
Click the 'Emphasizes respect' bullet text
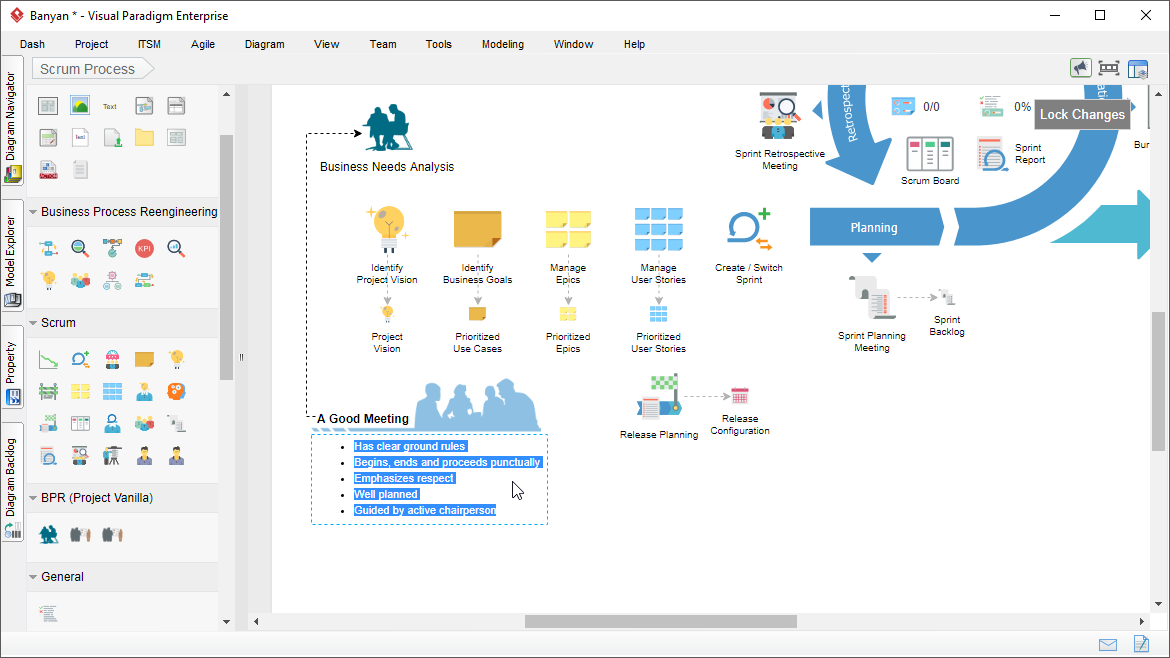pos(404,478)
